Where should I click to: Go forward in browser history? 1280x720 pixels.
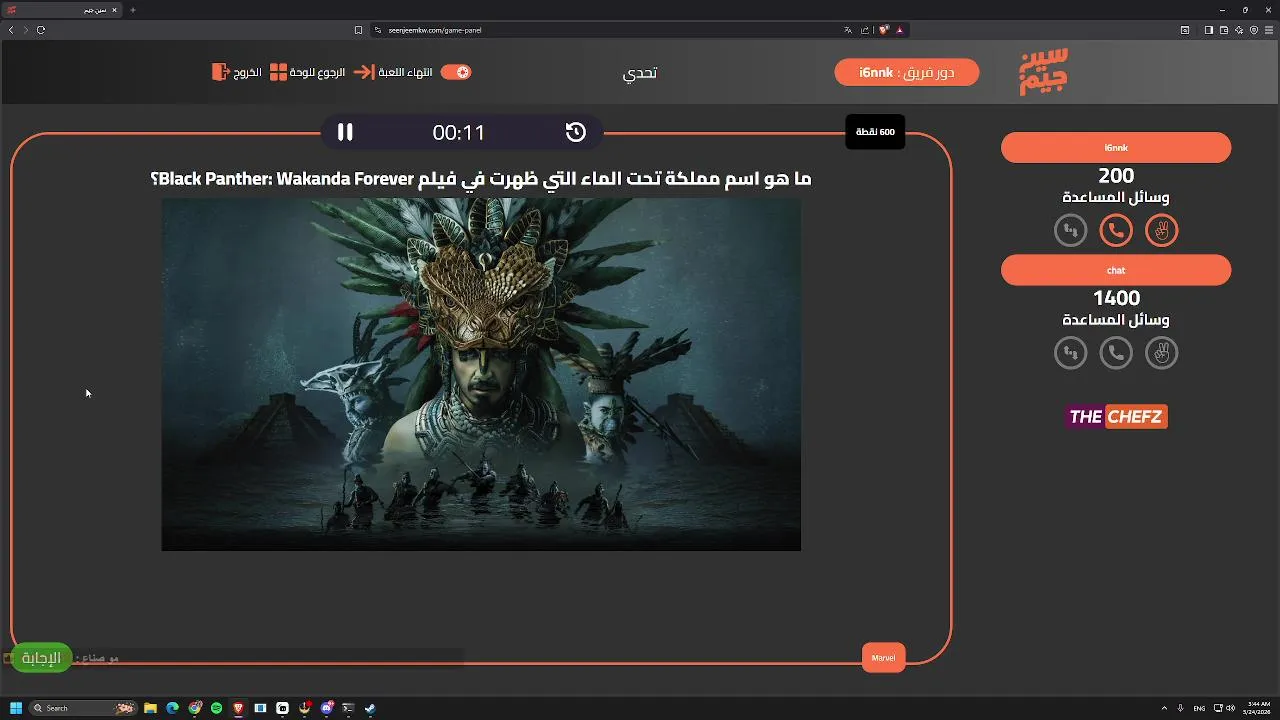coord(25,30)
